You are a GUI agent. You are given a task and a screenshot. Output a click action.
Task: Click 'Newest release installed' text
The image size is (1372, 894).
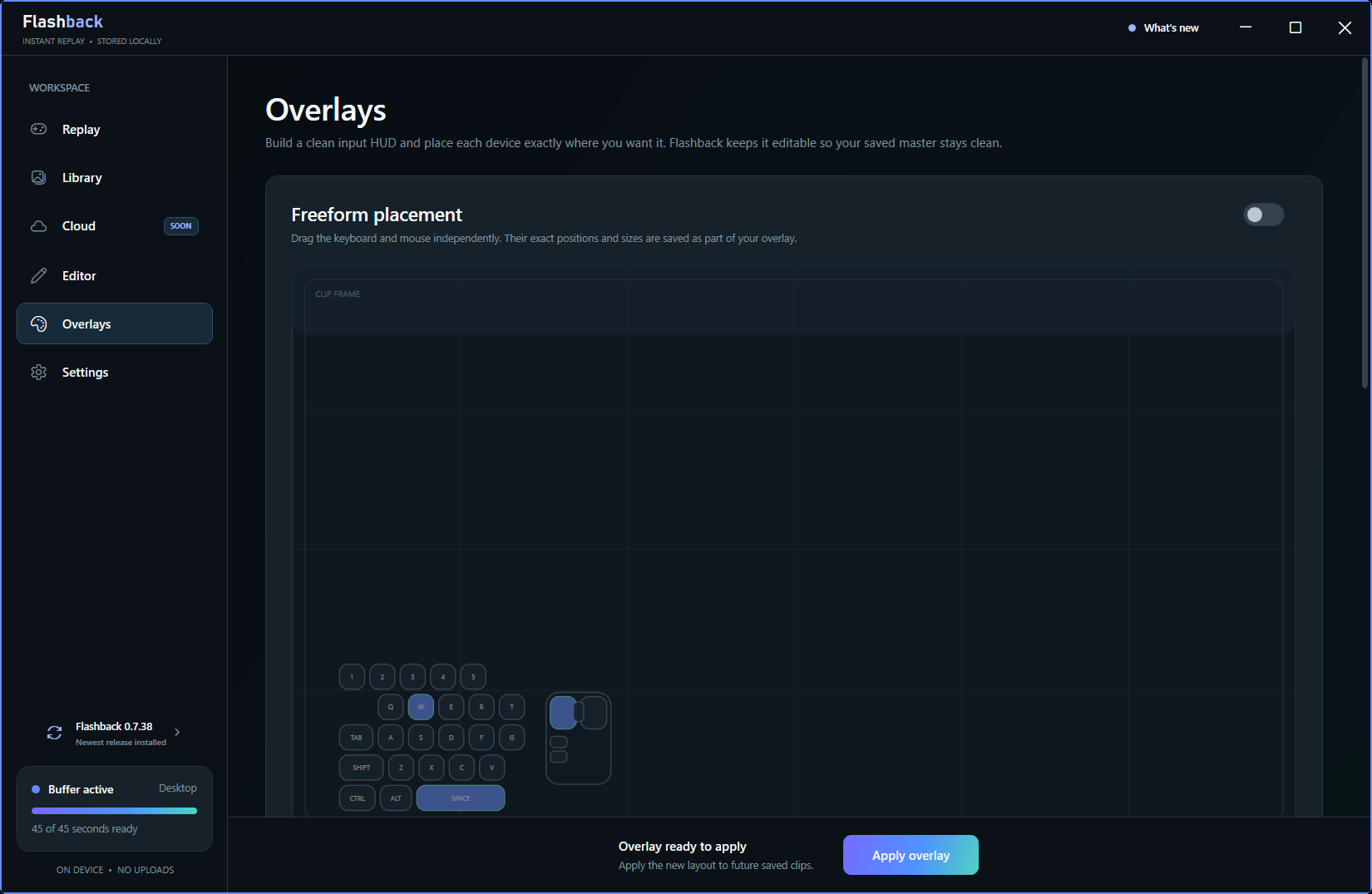pyautogui.click(x=121, y=743)
